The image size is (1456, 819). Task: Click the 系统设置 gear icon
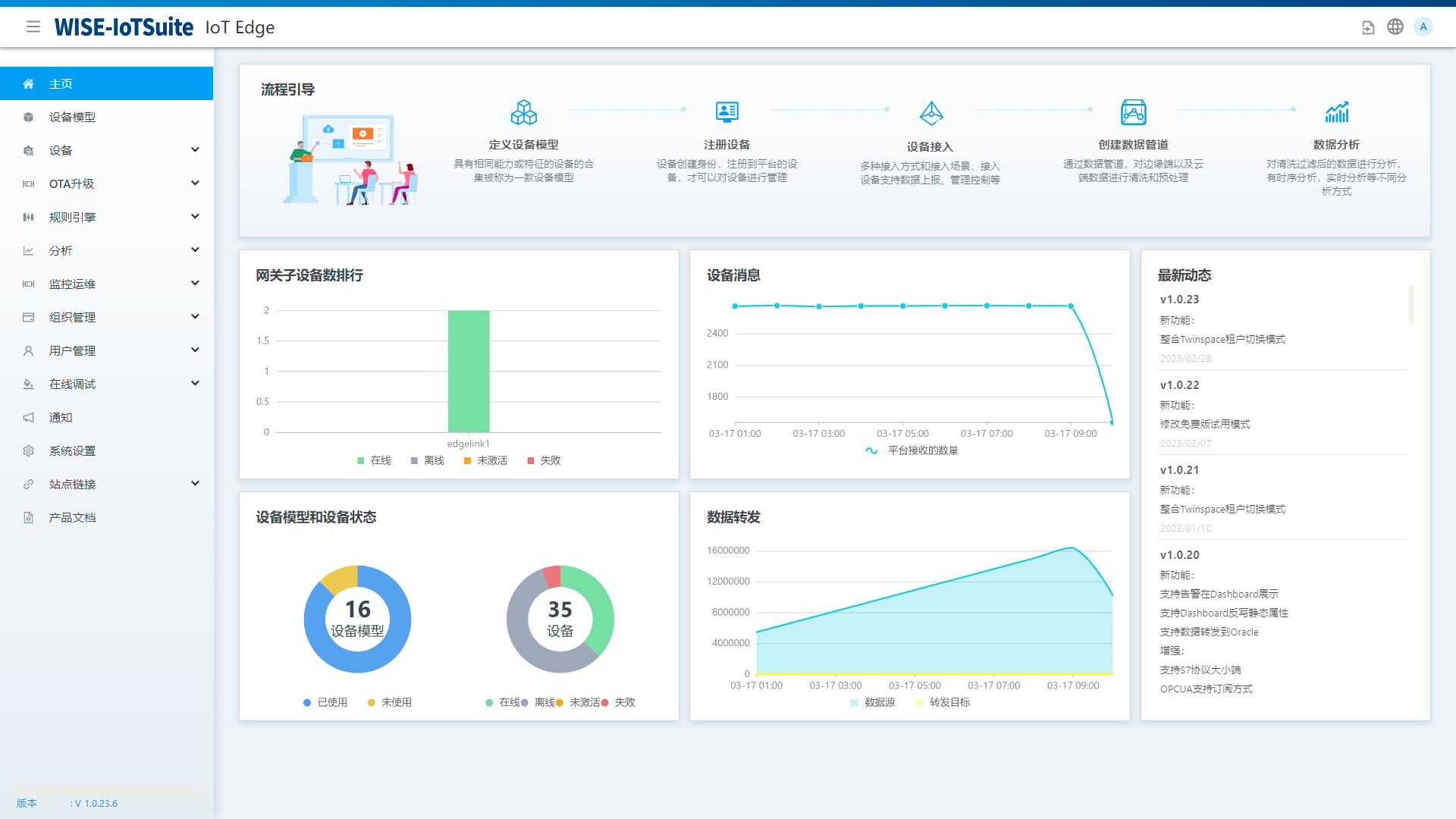coord(29,450)
